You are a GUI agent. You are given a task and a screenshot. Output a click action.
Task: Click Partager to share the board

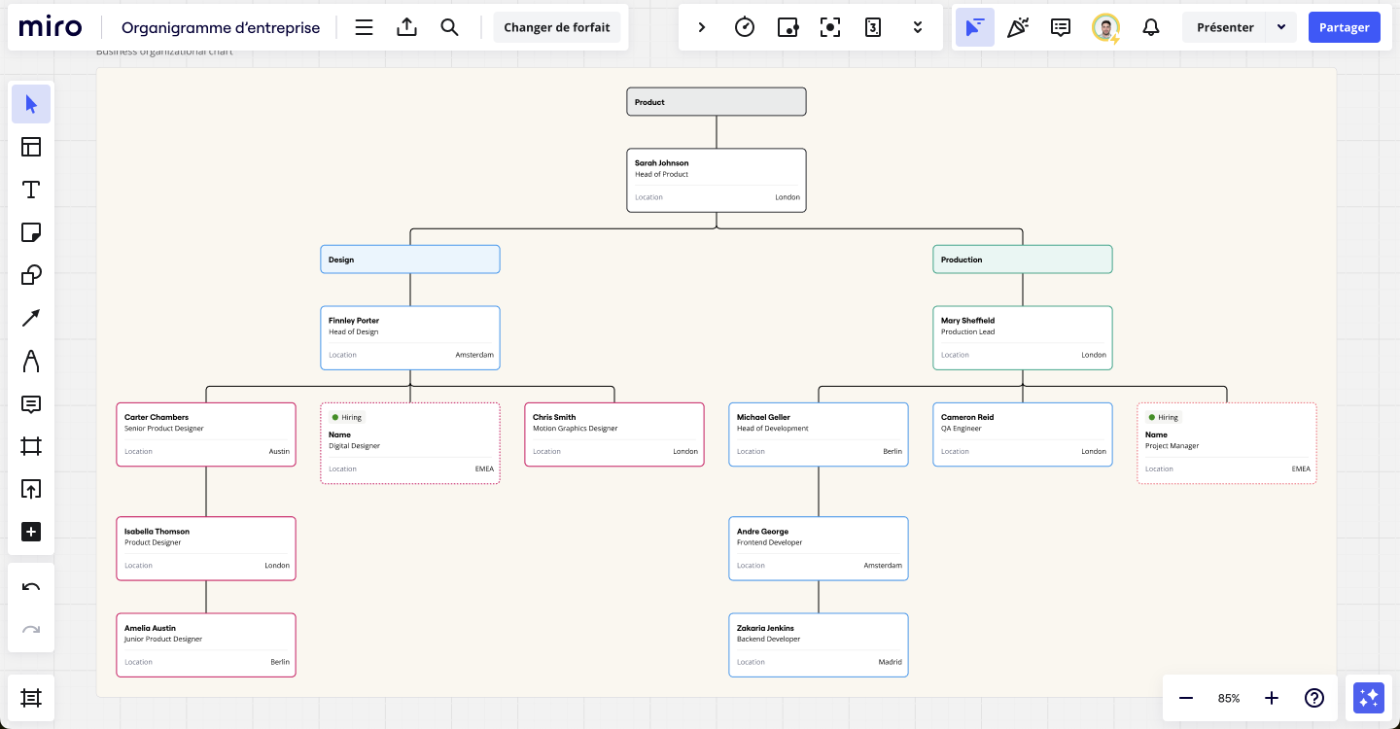point(1344,27)
